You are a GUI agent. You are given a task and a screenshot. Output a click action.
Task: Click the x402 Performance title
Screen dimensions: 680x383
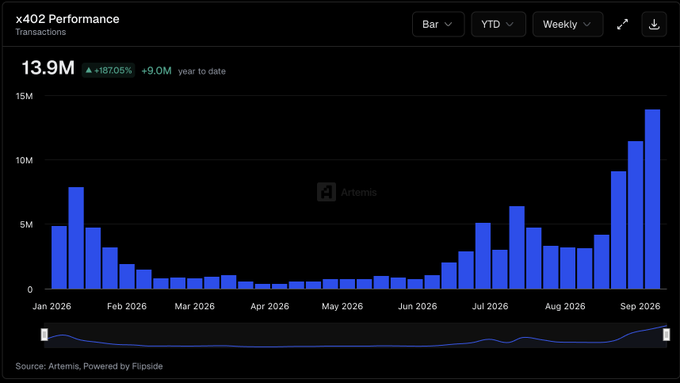(67, 19)
